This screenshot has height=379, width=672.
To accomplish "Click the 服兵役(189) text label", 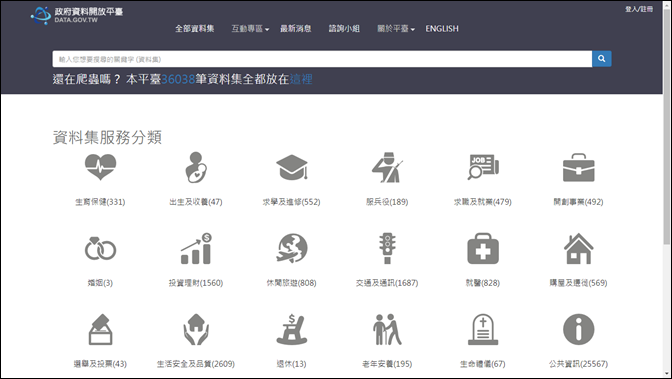I will [x=387, y=202].
